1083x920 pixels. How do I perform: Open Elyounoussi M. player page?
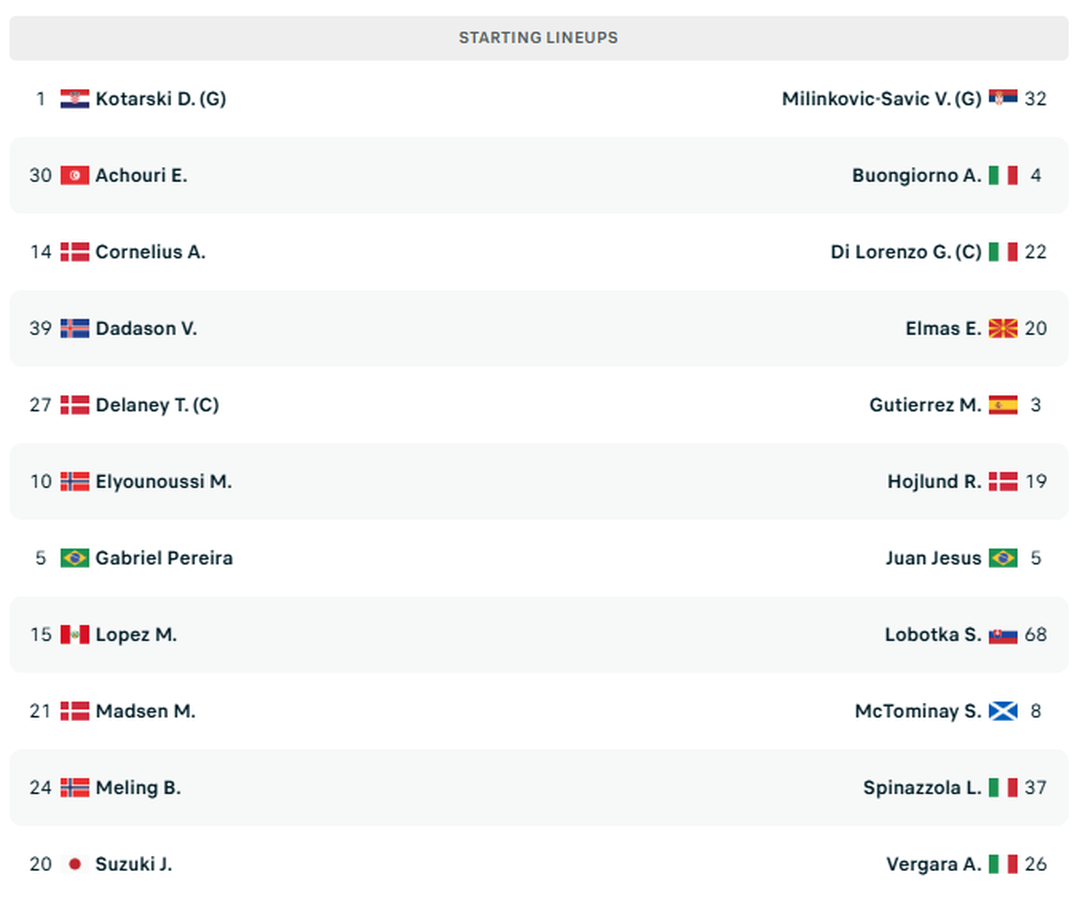(163, 482)
